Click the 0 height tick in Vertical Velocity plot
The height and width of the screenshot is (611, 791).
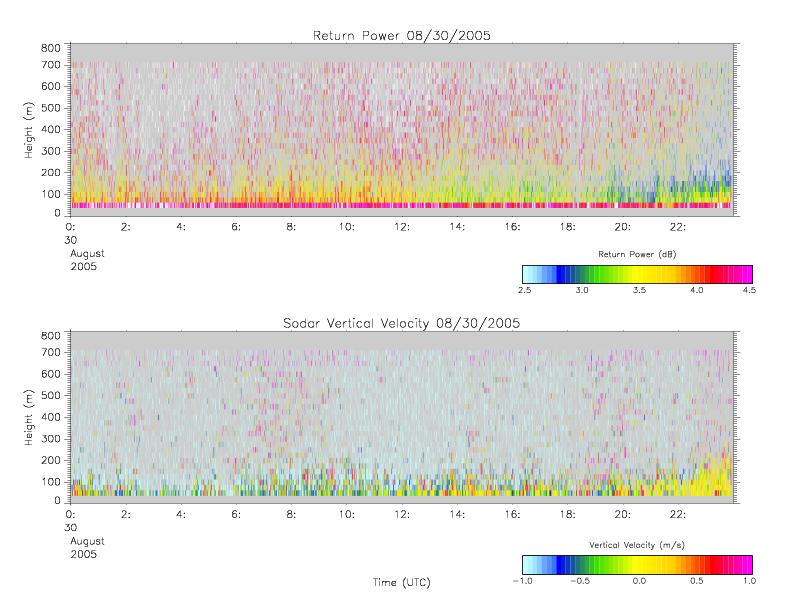coord(57,501)
